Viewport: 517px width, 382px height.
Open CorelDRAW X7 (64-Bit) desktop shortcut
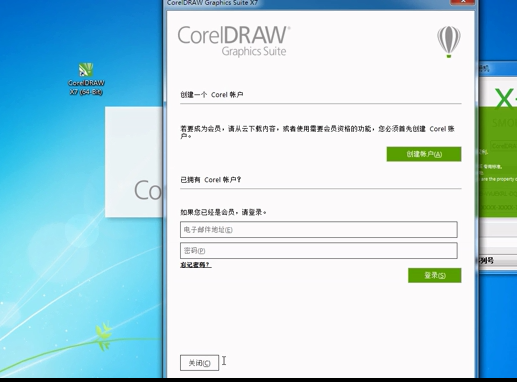(x=86, y=79)
